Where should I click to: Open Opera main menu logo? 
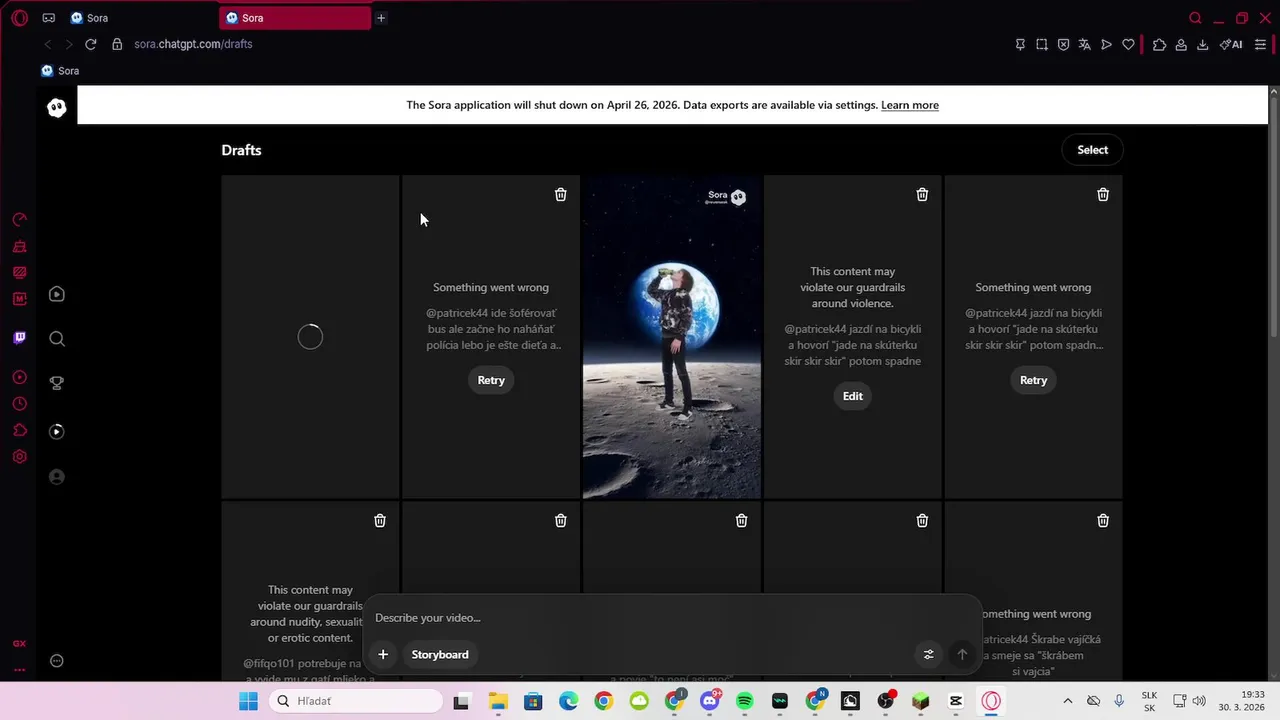point(20,18)
